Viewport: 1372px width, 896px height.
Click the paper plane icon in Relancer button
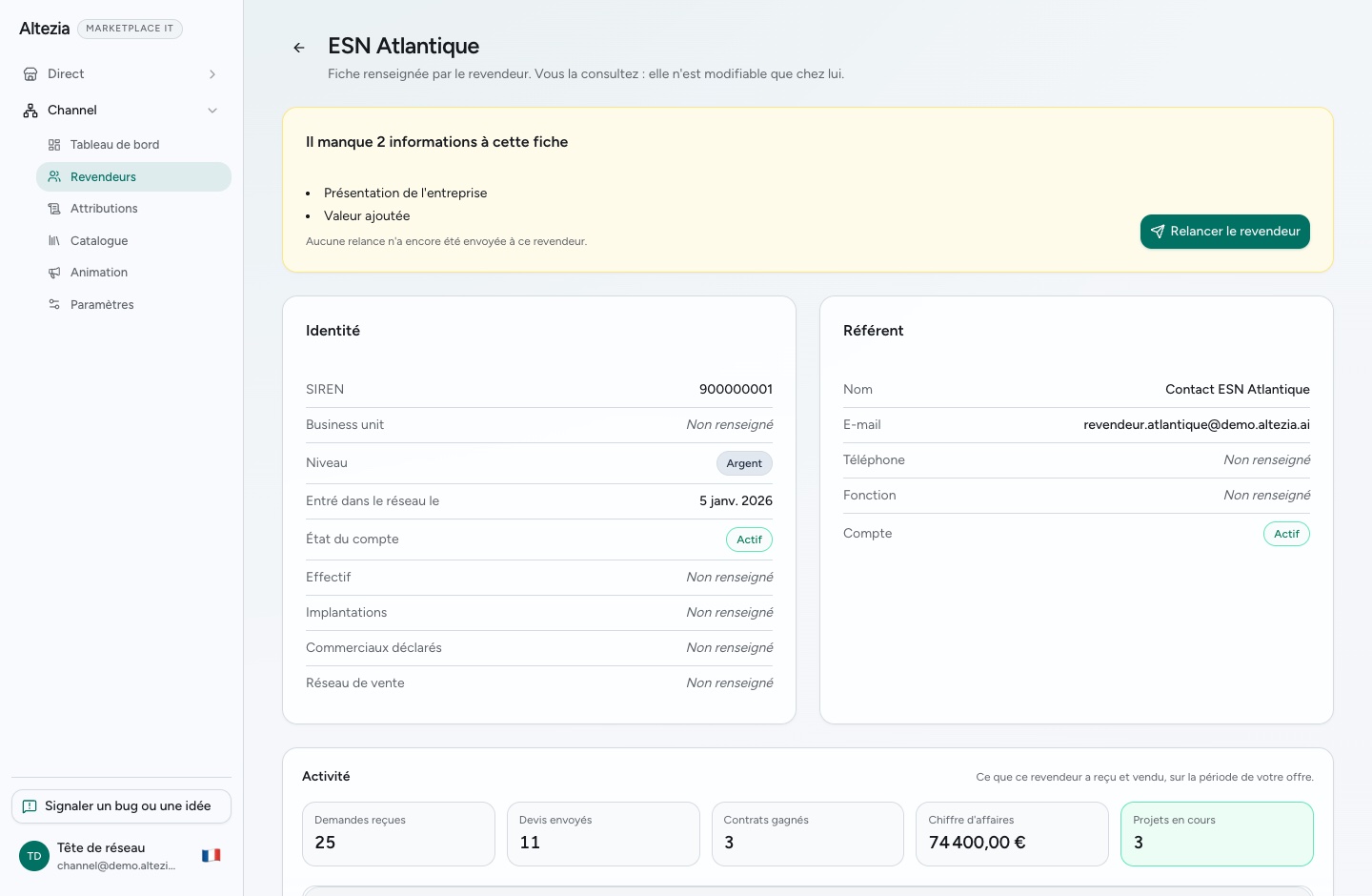[x=1158, y=232]
